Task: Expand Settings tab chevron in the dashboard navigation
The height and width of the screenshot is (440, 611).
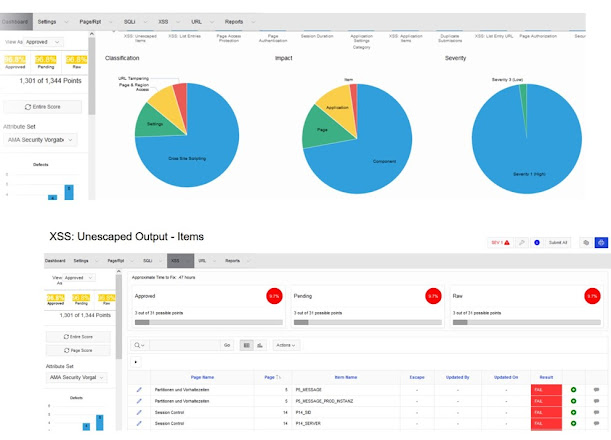Action: tap(66, 22)
